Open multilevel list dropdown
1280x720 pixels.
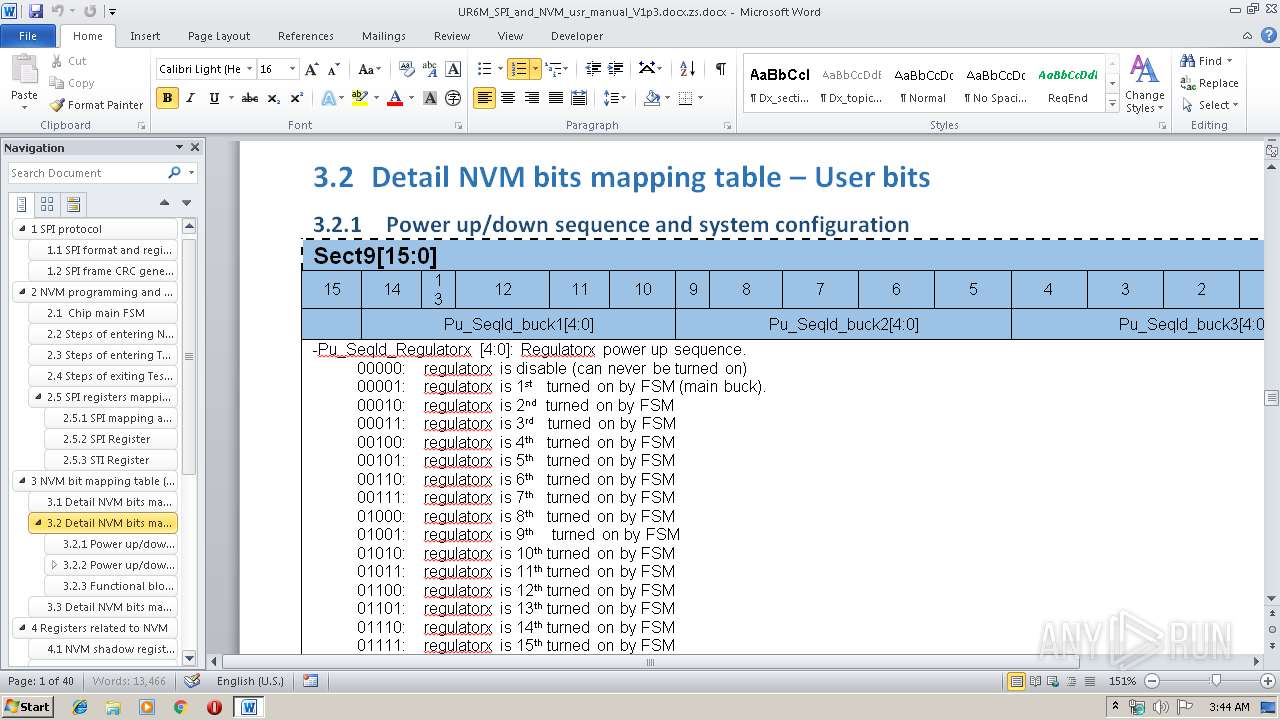coord(557,69)
